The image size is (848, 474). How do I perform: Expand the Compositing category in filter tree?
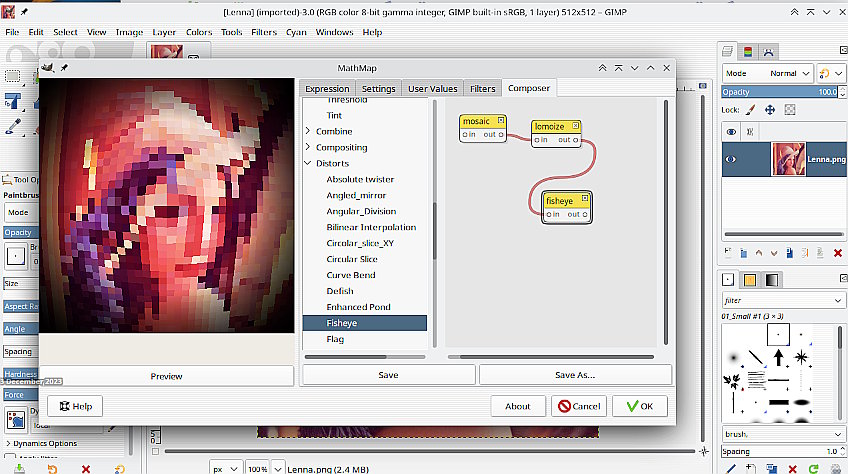[x=308, y=147]
